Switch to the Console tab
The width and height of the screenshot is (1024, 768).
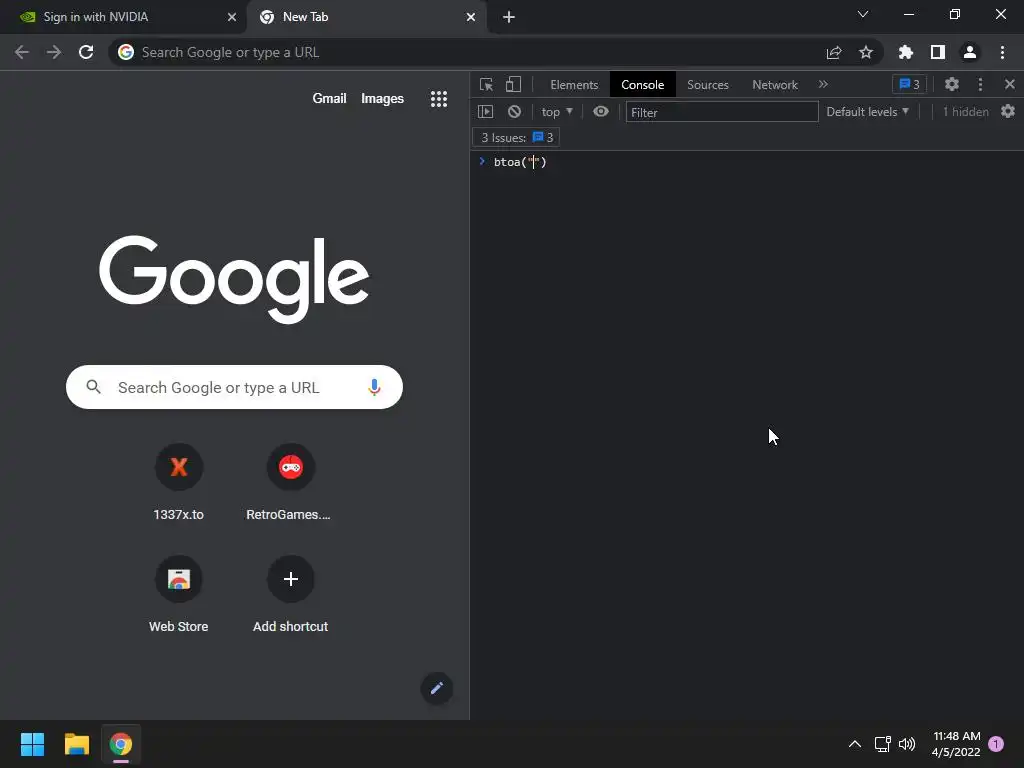(643, 85)
